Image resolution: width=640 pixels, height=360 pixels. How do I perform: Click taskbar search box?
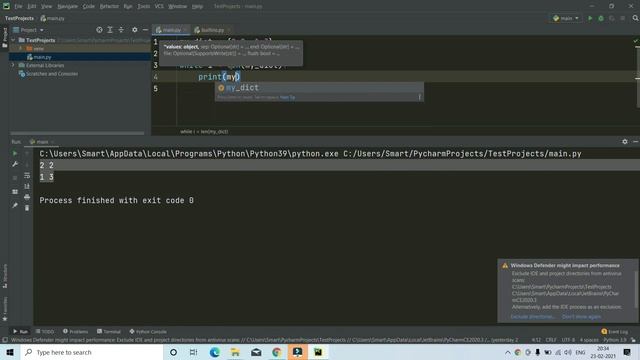(92, 352)
